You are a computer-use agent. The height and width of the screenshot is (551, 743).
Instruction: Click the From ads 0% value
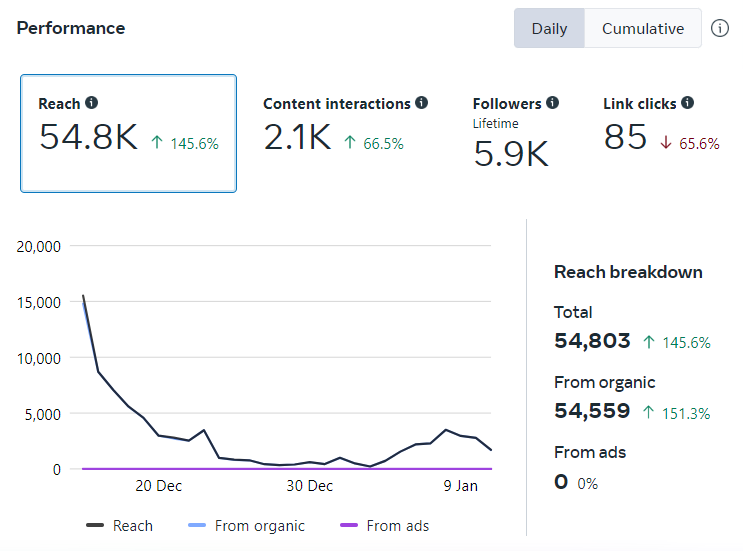[587, 484]
